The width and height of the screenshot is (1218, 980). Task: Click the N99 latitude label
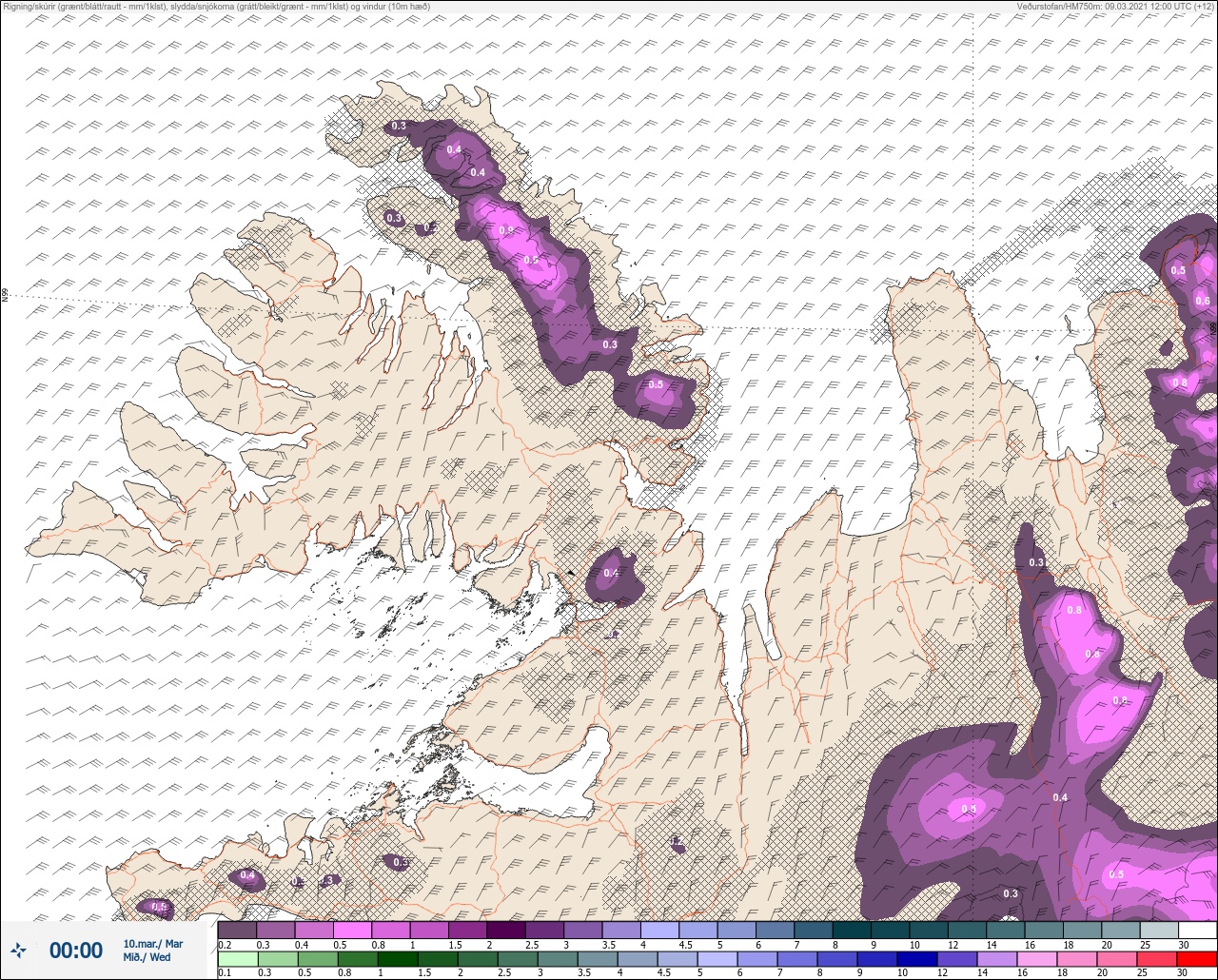coord(5,296)
